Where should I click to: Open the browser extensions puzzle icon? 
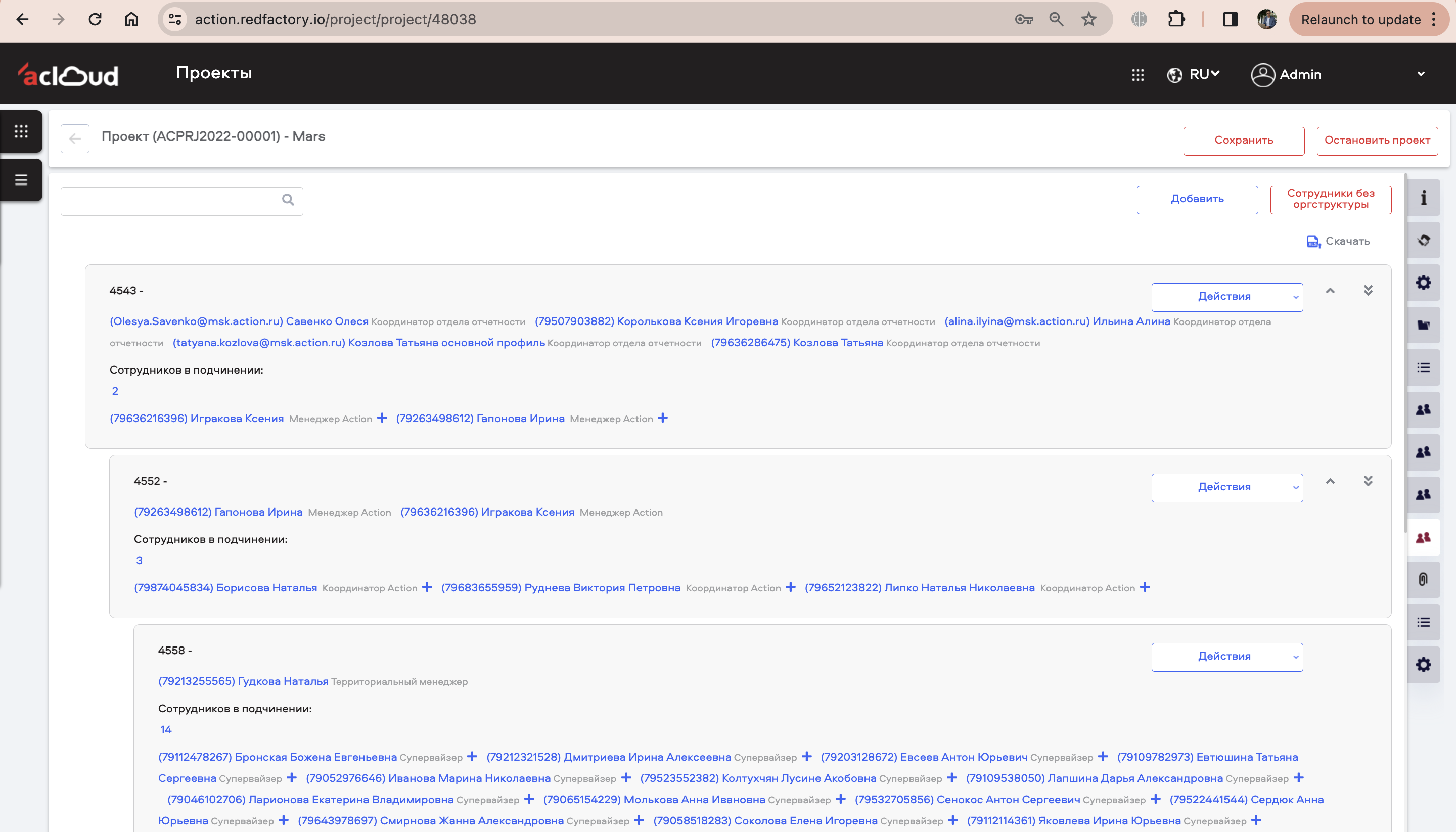coord(1176,19)
